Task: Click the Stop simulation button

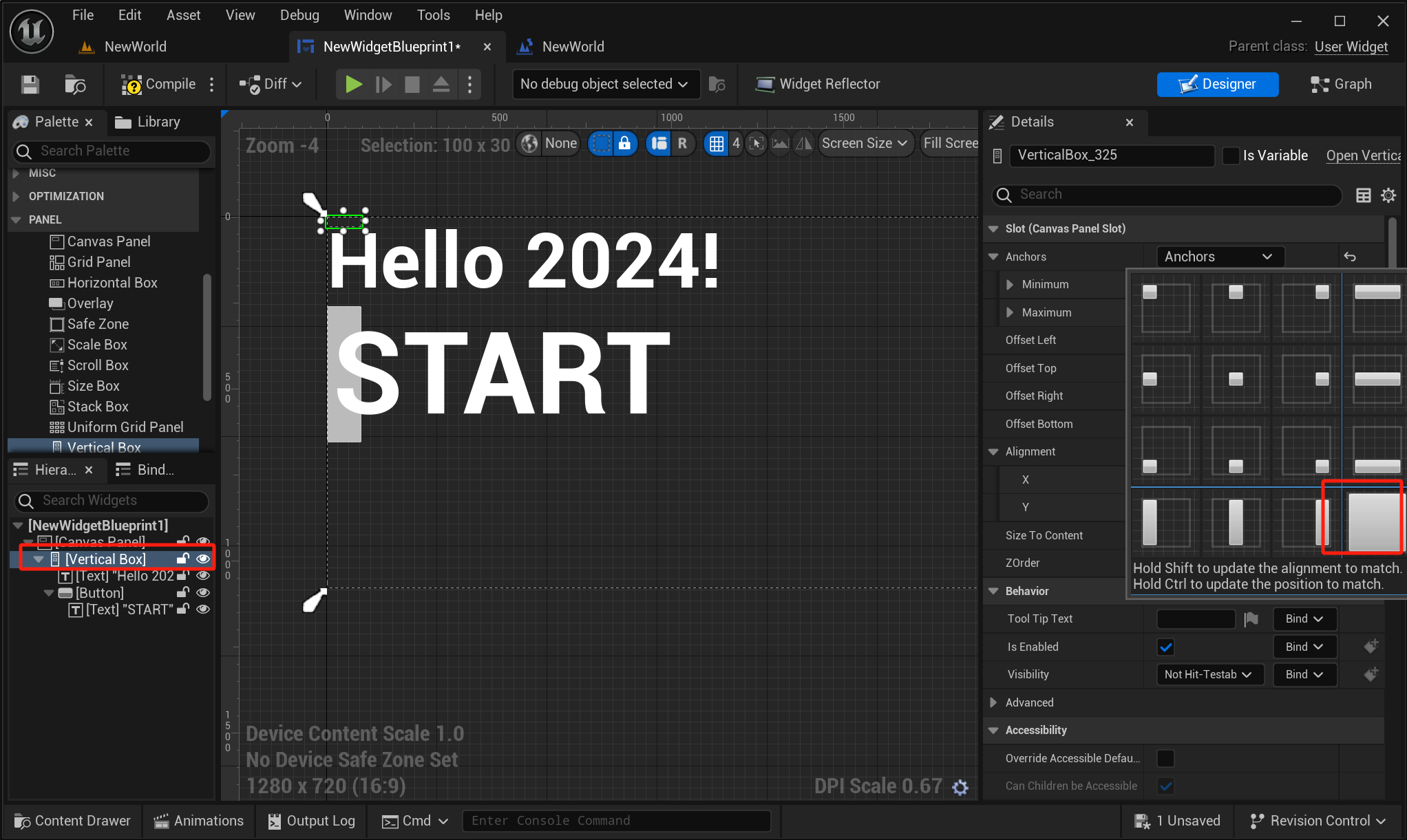Action: (x=412, y=84)
